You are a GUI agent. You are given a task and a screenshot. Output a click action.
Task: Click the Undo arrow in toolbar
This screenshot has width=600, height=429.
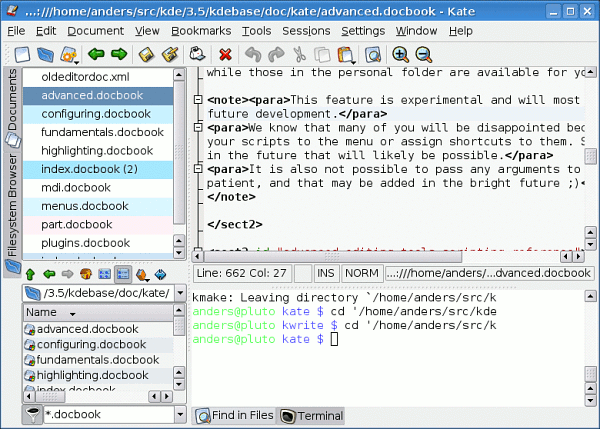(252, 54)
